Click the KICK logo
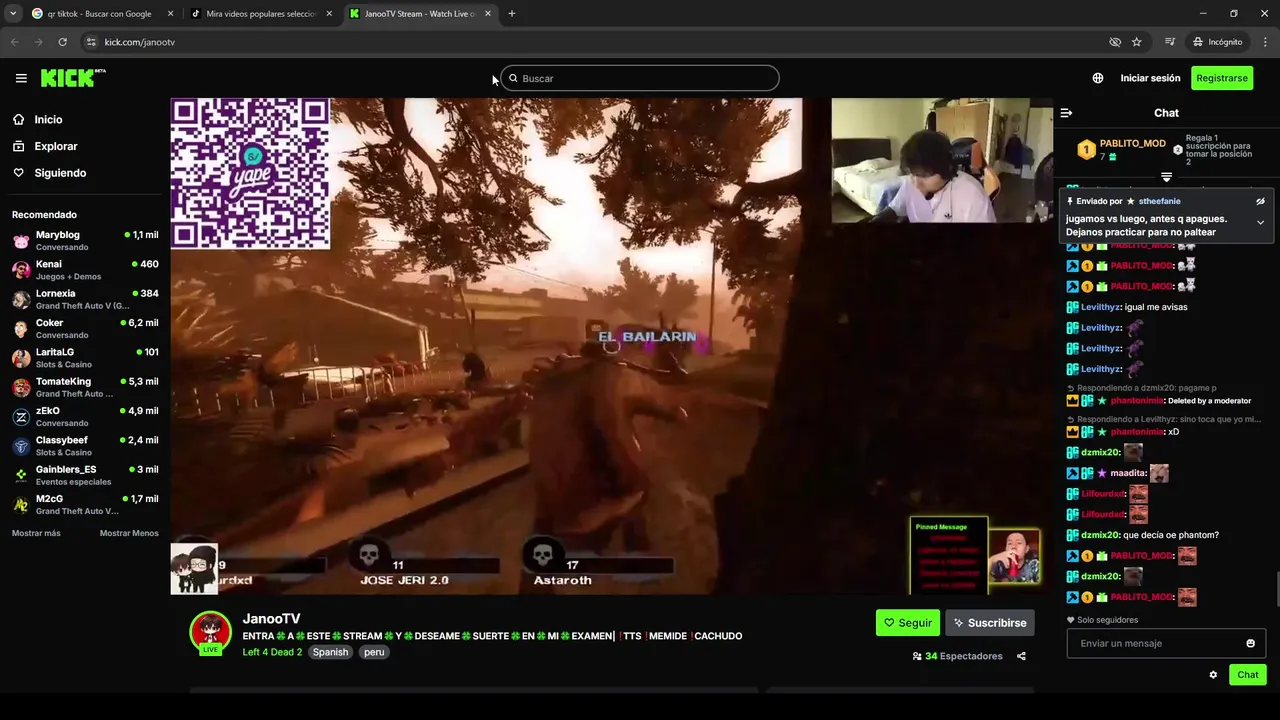1280x720 pixels. click(x=73, y=78)
